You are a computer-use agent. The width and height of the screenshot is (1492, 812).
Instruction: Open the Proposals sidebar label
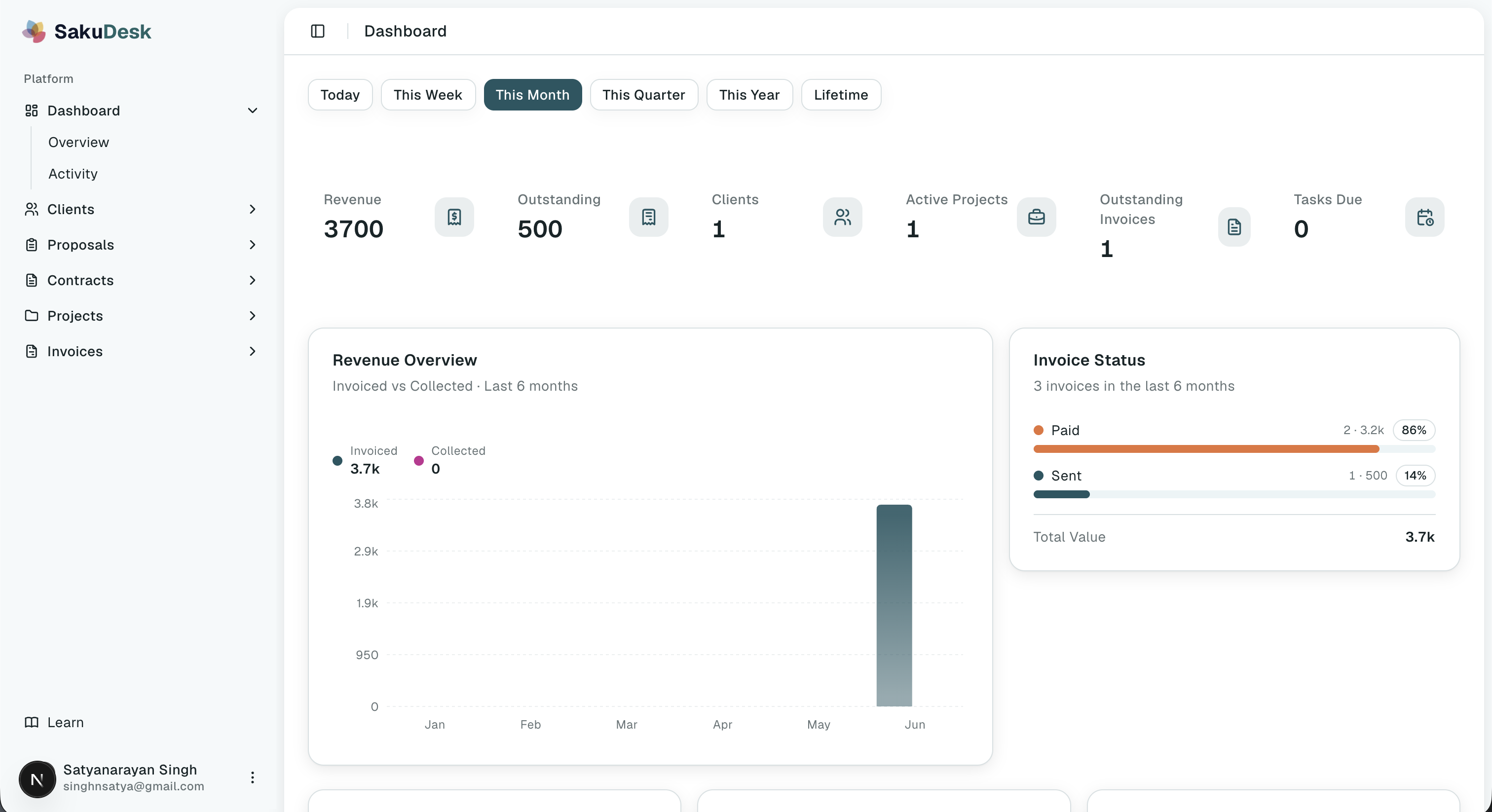click(x=80, y=245)
